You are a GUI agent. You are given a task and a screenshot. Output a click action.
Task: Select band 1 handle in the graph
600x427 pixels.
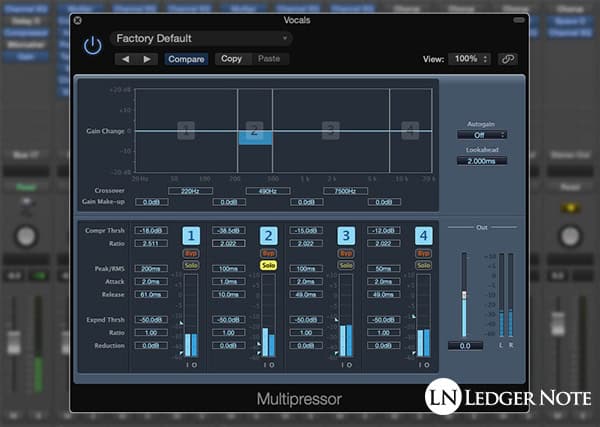(185, 131)
